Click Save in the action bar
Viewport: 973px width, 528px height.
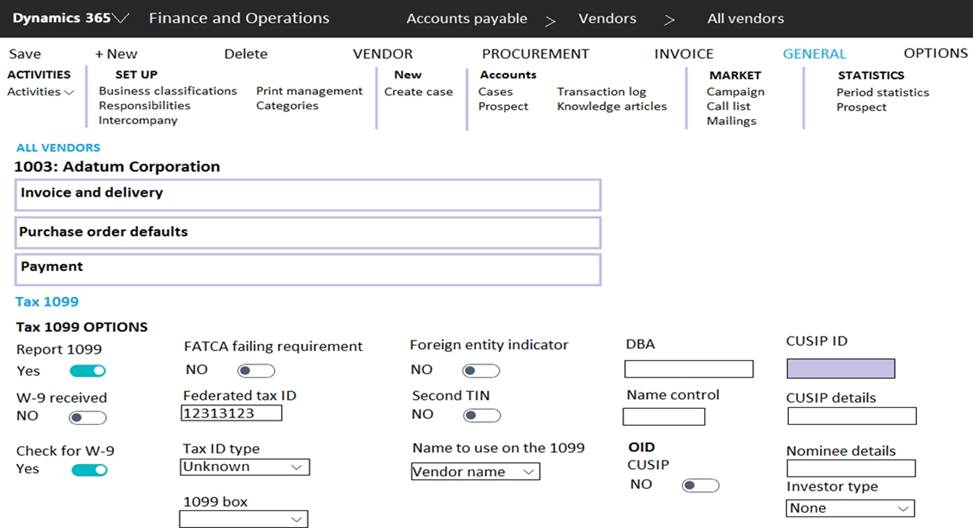click(x=25, y=54)
